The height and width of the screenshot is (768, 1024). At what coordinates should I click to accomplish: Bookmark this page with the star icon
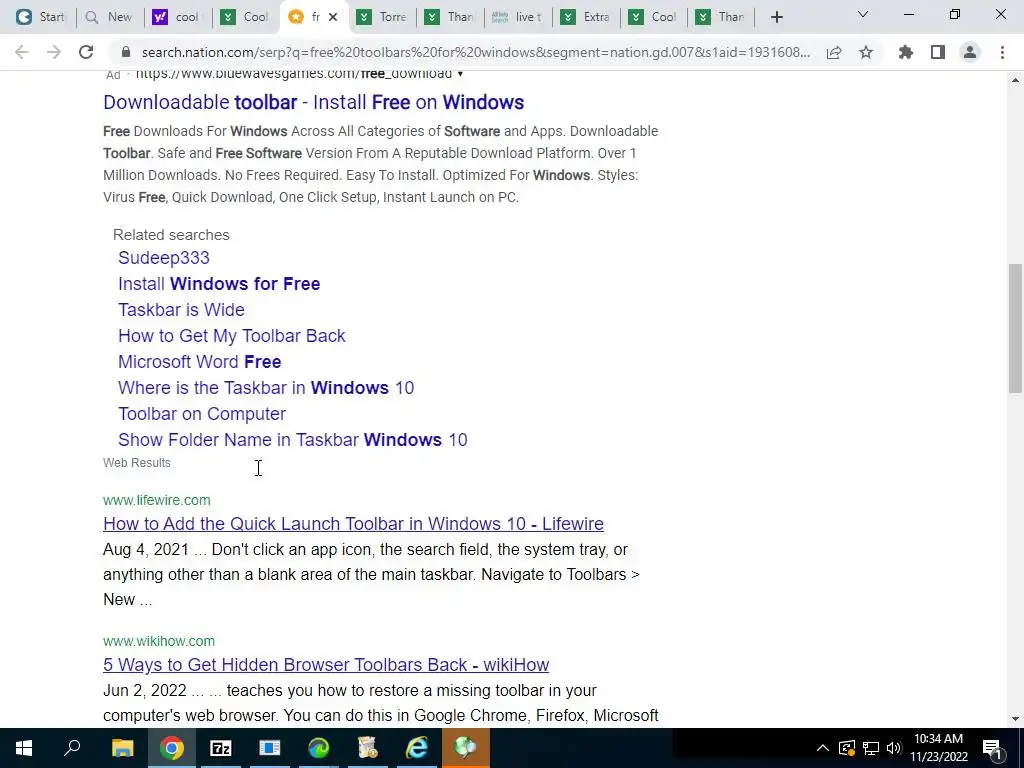866,52
